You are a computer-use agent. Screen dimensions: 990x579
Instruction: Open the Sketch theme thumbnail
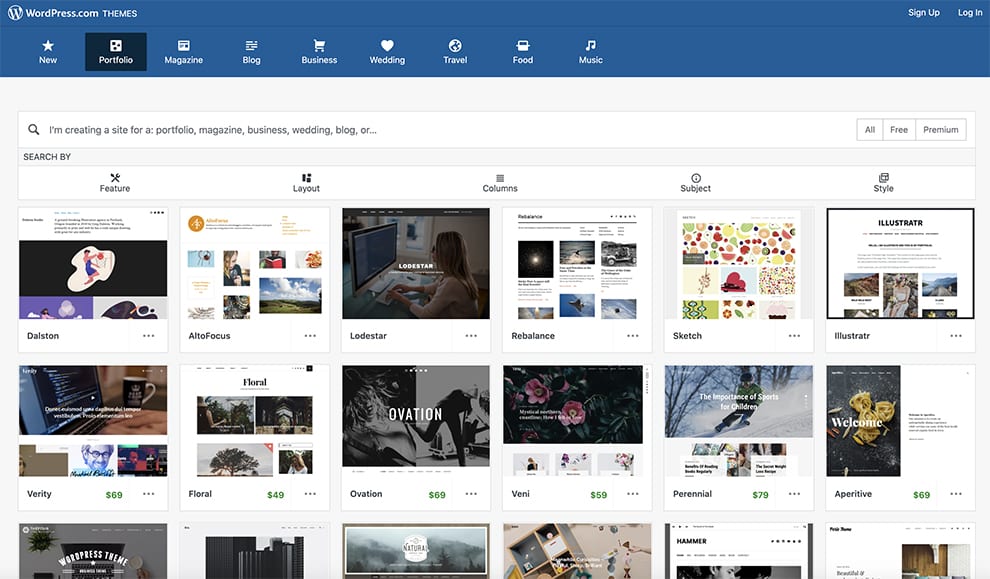click(739, 263)
